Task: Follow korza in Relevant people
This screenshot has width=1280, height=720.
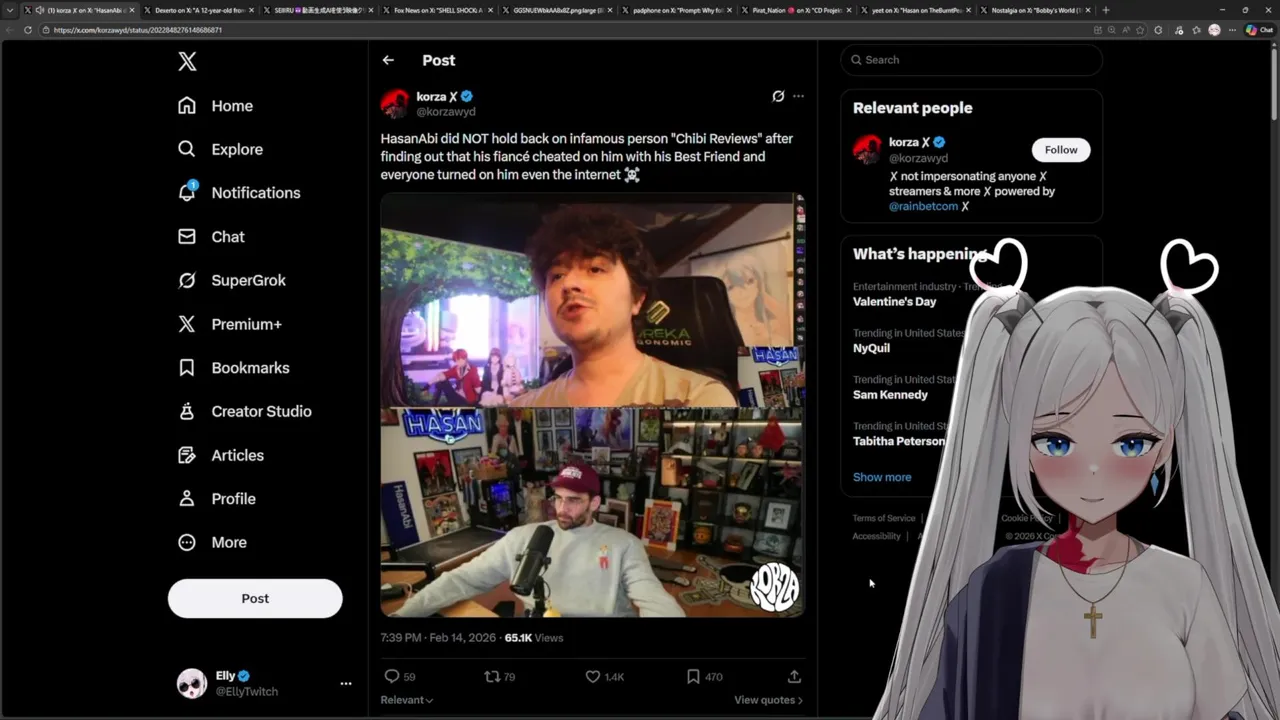Action: (x=1061, y=150)
